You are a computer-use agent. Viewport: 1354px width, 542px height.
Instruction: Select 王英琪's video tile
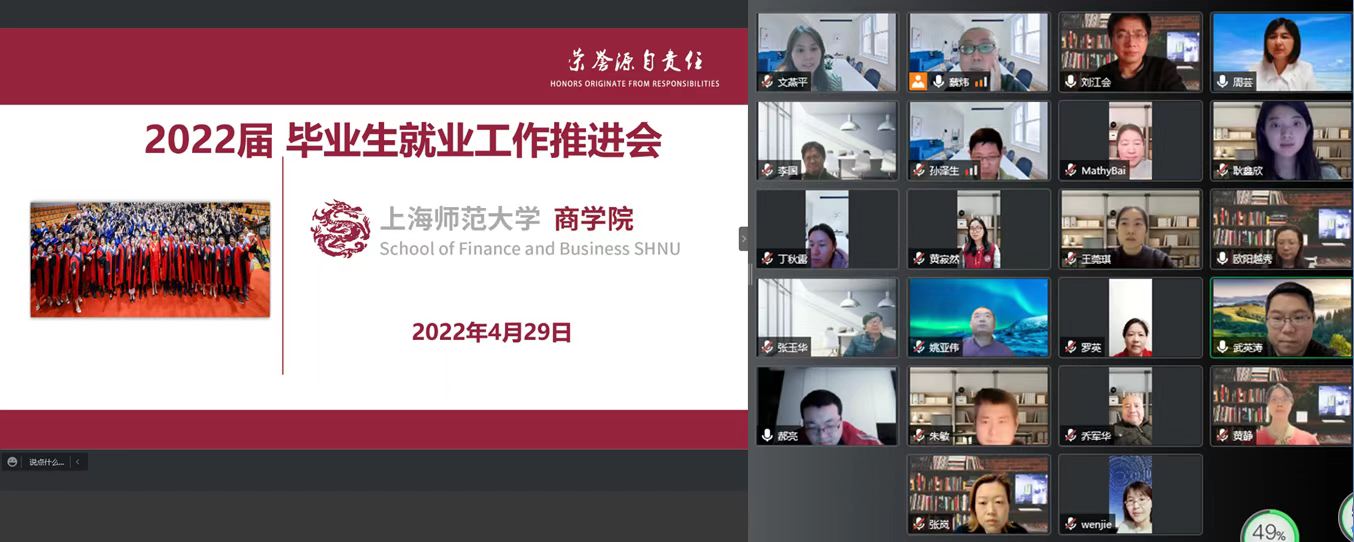click(1130, 229)
